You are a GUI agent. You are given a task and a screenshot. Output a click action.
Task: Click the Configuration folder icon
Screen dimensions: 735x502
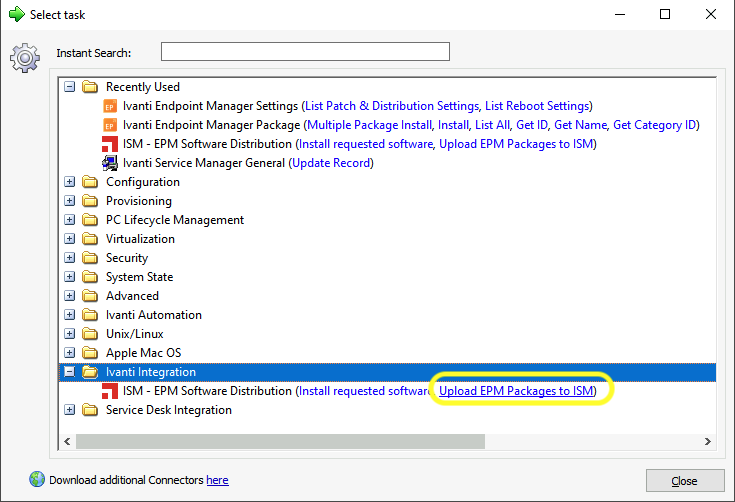pyautogui.click(x=90, y=182)
